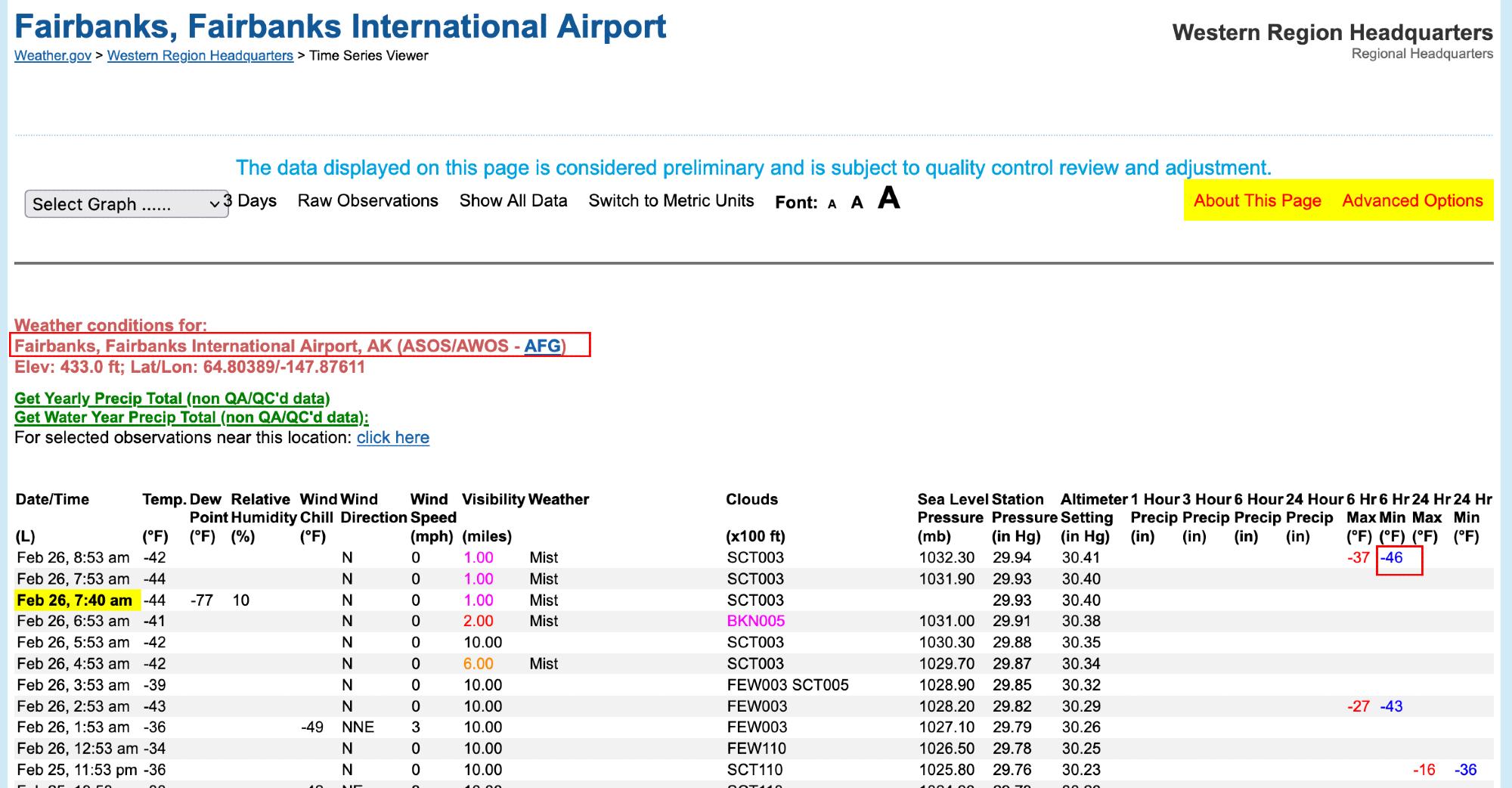
Task: Click the highlighted Feb 26, 7:40 am row
Action: (x=75, y=600)
